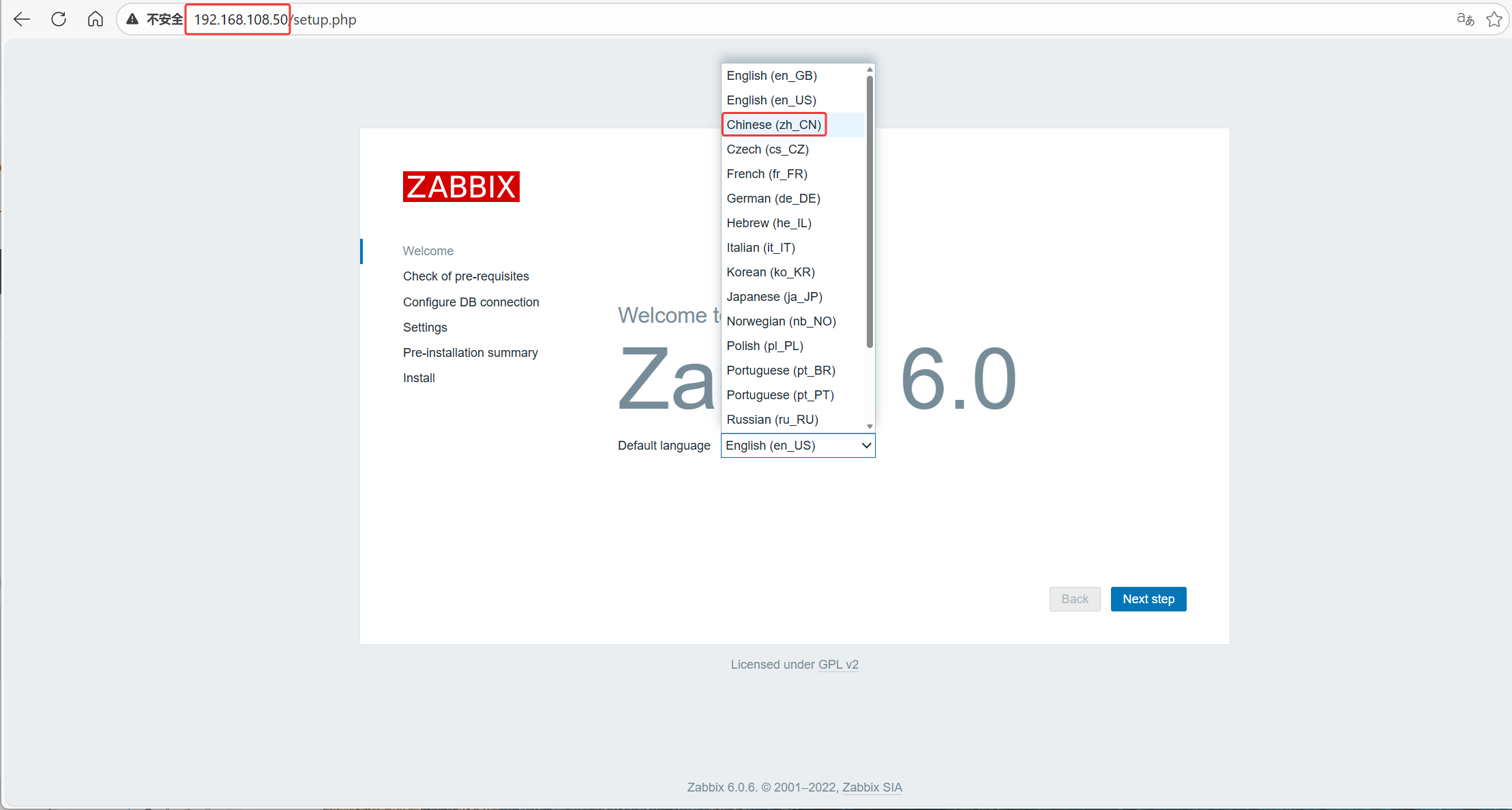Pick German (de_DE) from the list
1512x810 pixels.
[x=793, y=199]
